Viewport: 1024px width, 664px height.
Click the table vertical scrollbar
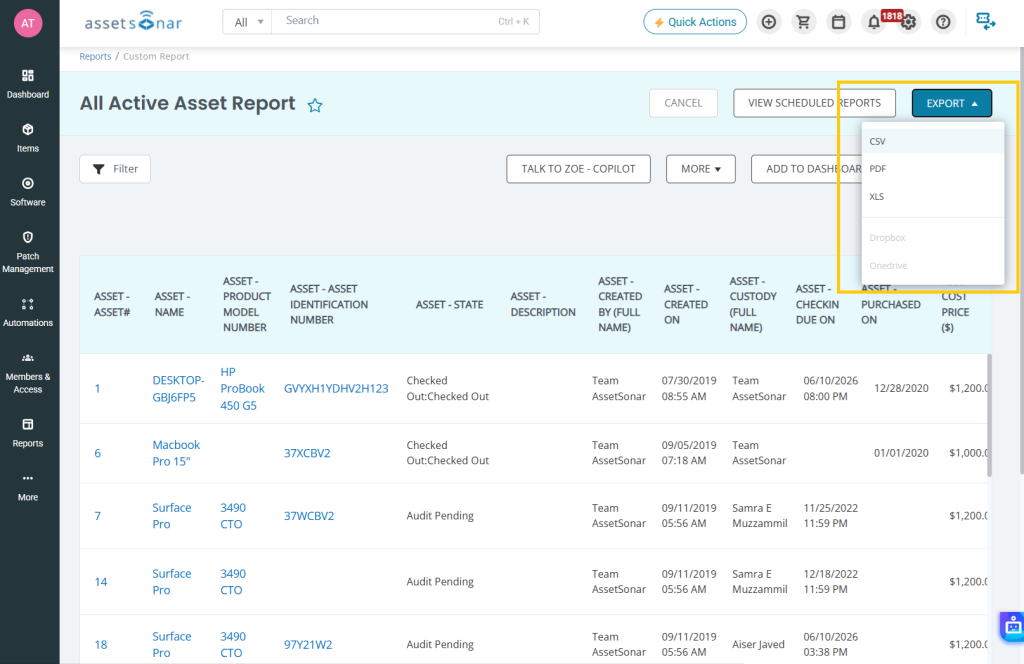(989, 415)
